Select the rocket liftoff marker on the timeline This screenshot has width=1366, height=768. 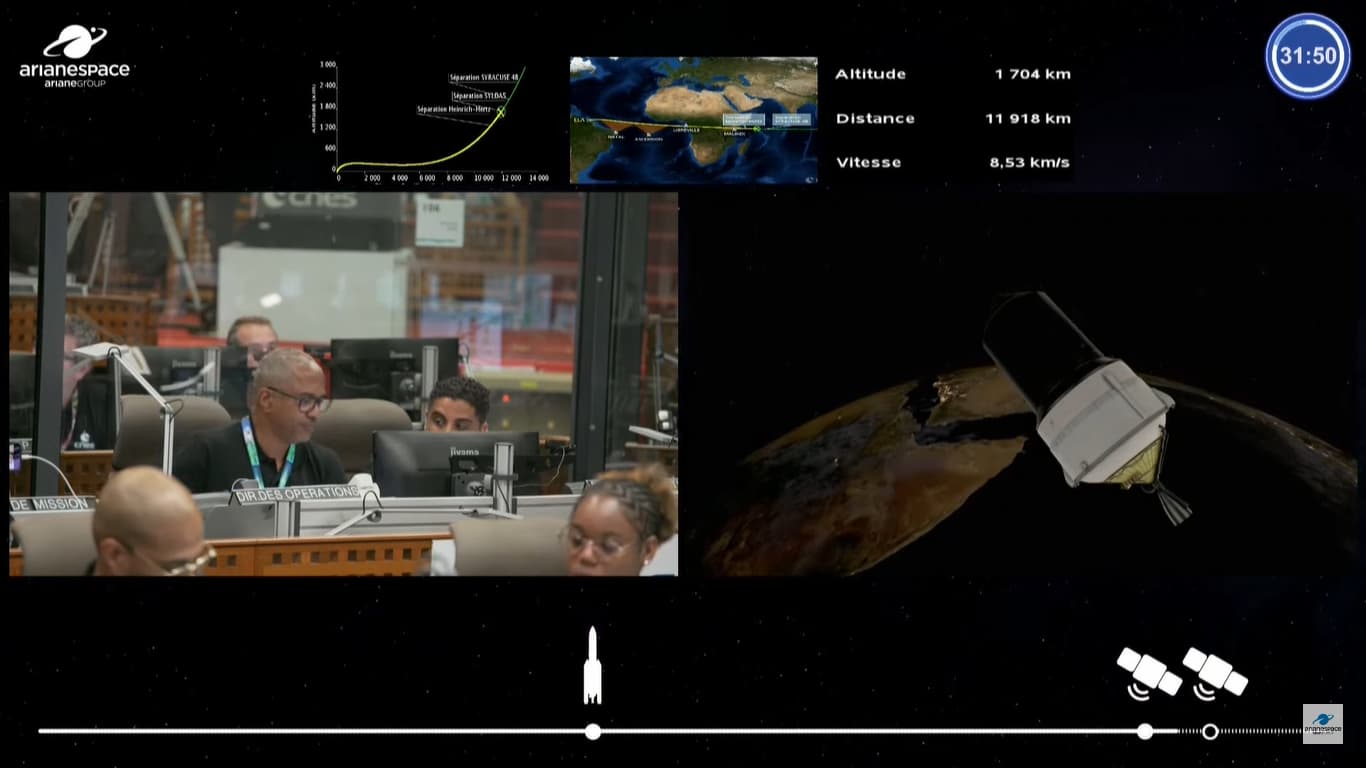click(x=593, y=732)
